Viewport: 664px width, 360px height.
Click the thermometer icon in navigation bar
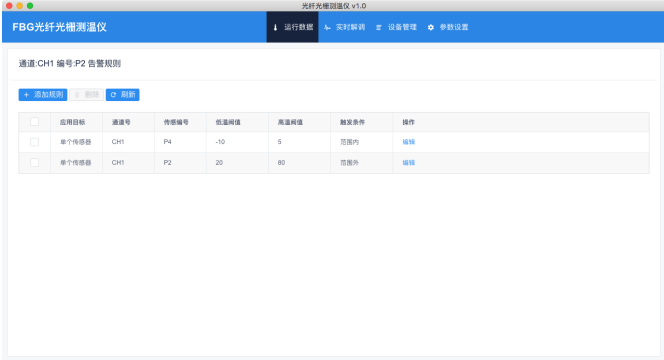(x=275, y=28)
